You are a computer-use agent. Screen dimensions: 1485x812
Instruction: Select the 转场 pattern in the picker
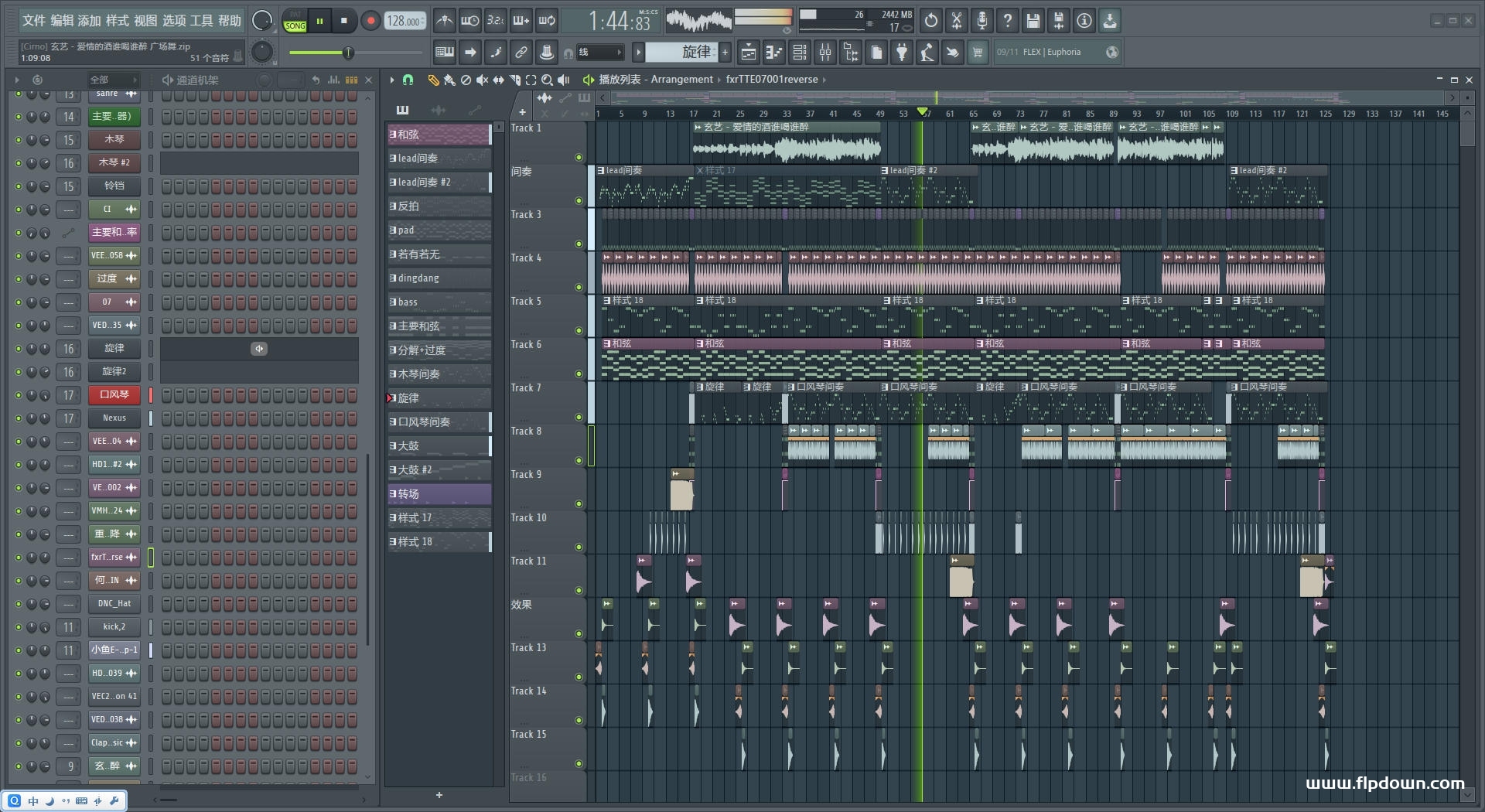[x=439, y=494]
